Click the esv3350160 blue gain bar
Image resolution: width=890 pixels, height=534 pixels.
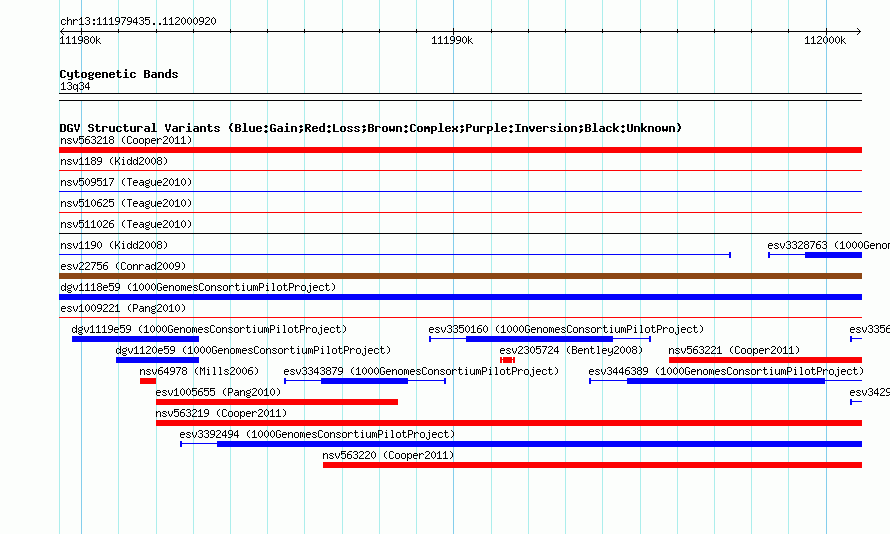coord(539,339)
